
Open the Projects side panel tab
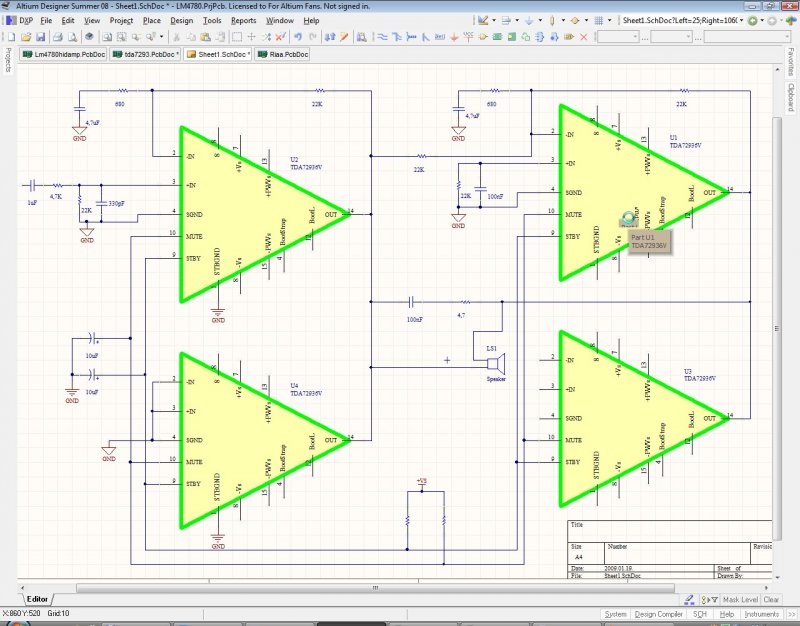click(8, 60)
